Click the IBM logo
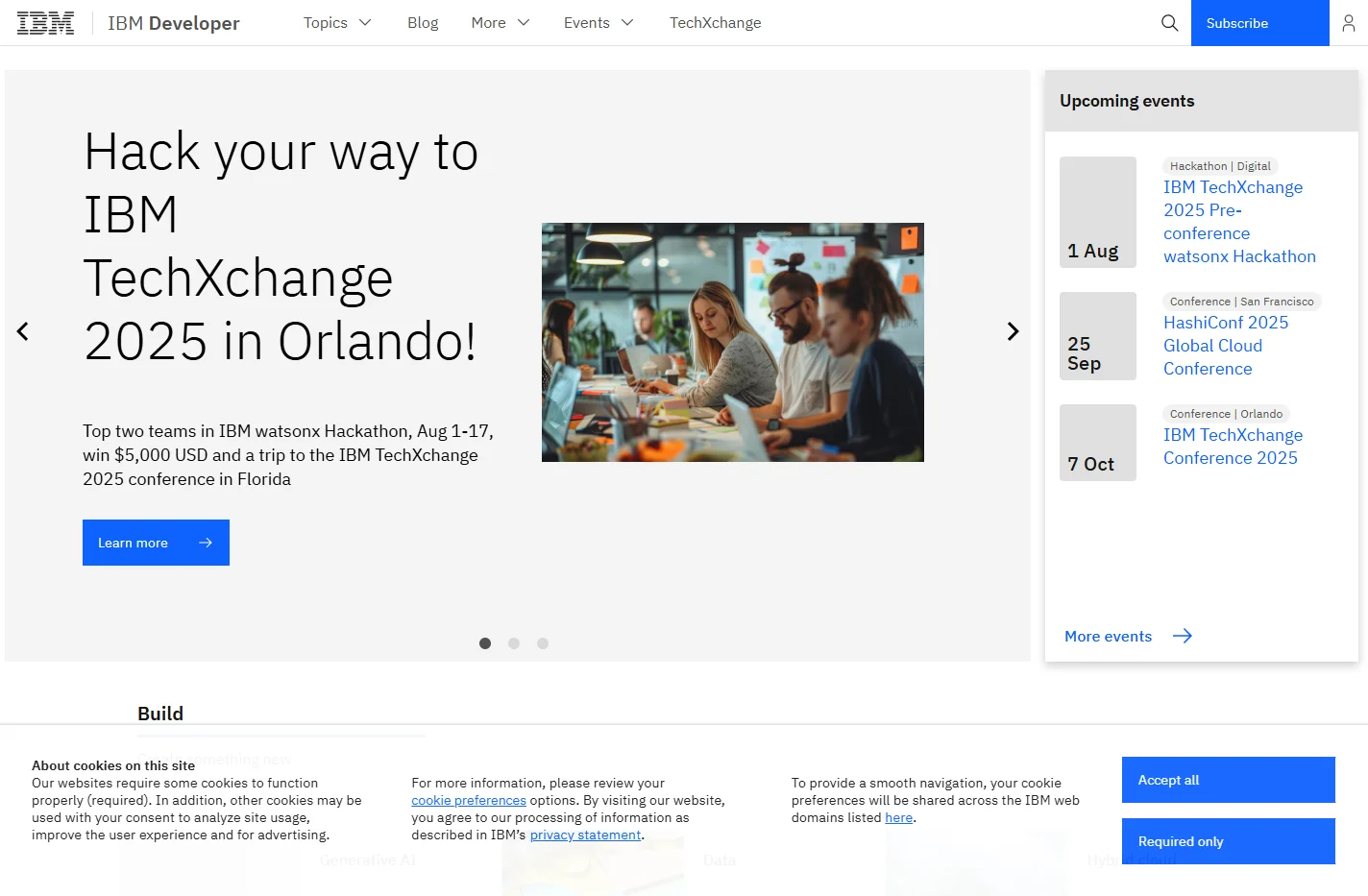The width and height of the screenshot is (1368, 896). pyautogui.click(x=45, y=23)
